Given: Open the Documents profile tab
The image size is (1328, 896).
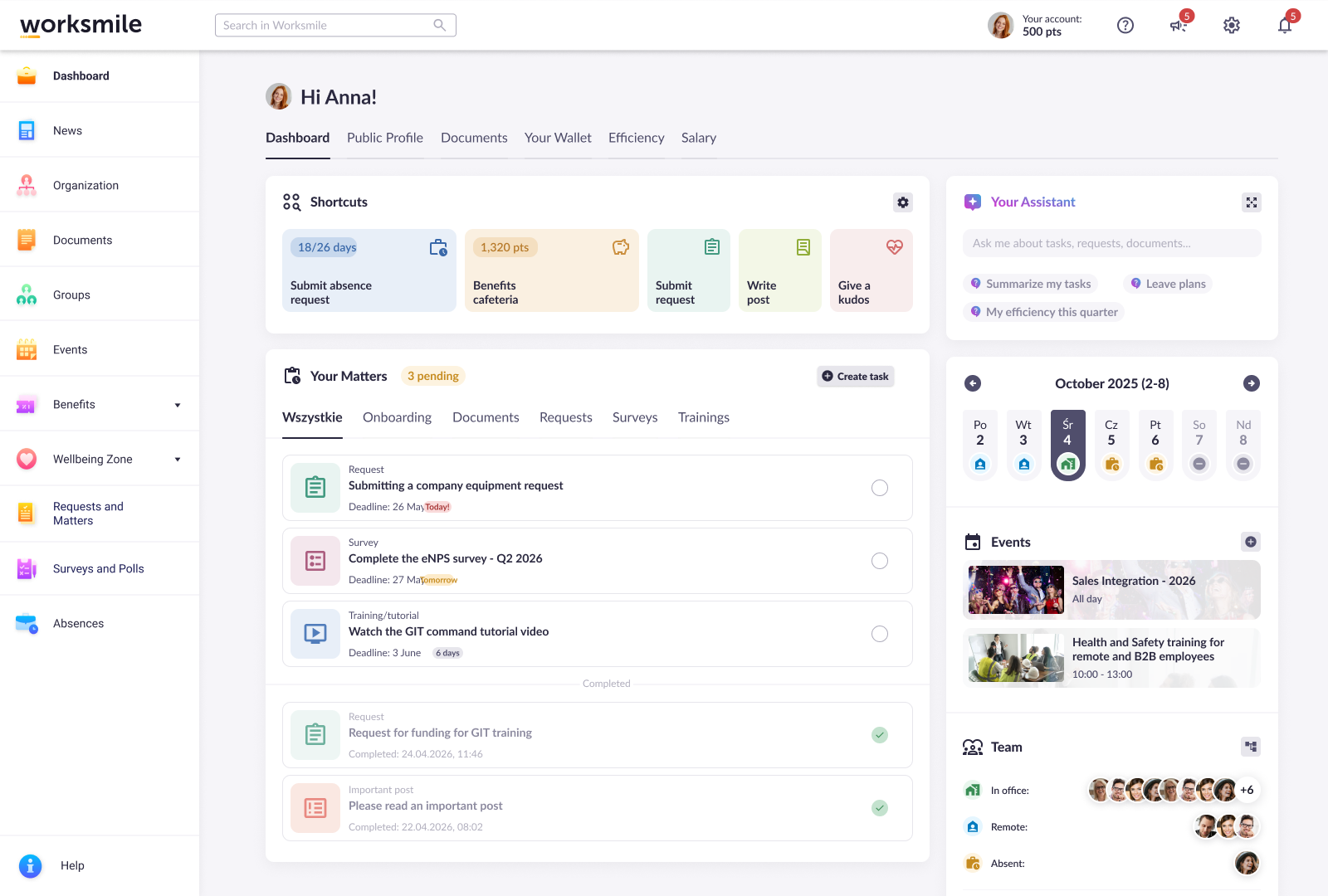Looking at the screenshot, I should [474, 138].
